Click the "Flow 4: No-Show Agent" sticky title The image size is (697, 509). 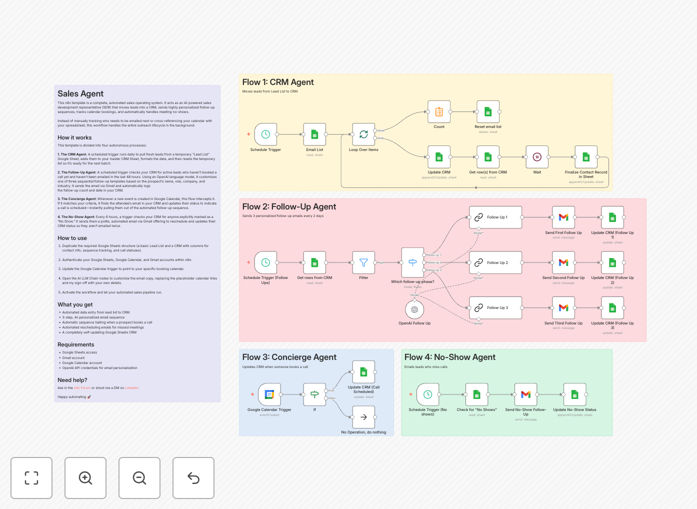pos(450,357)
